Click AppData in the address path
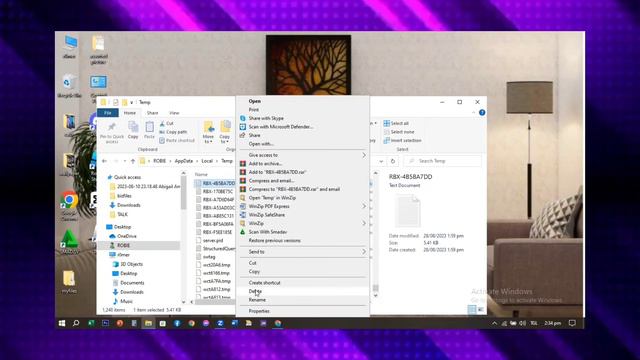Screen dimensions: 640x360 [184, 161]
